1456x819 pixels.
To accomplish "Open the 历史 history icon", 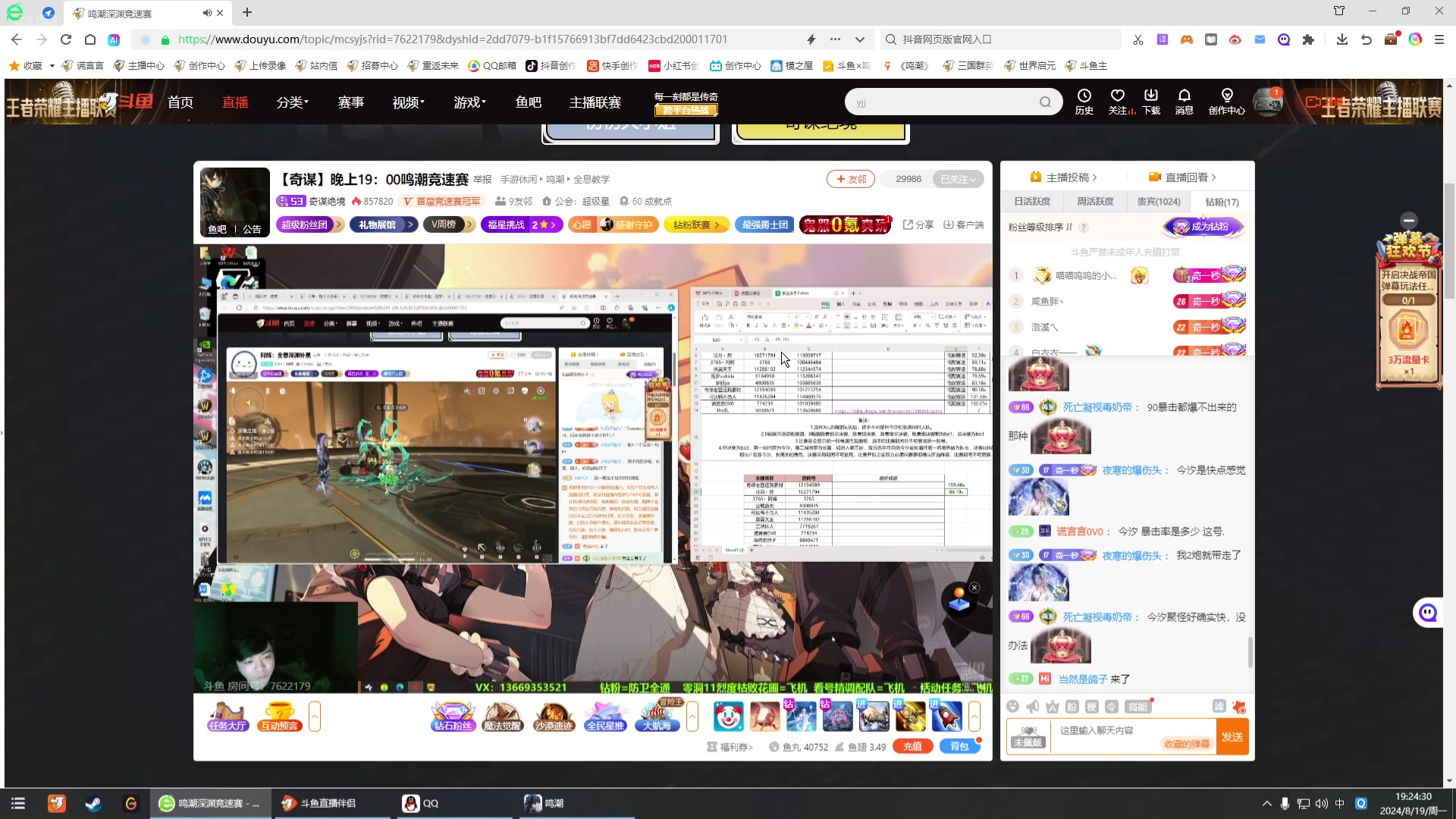I will (1084, 102).
